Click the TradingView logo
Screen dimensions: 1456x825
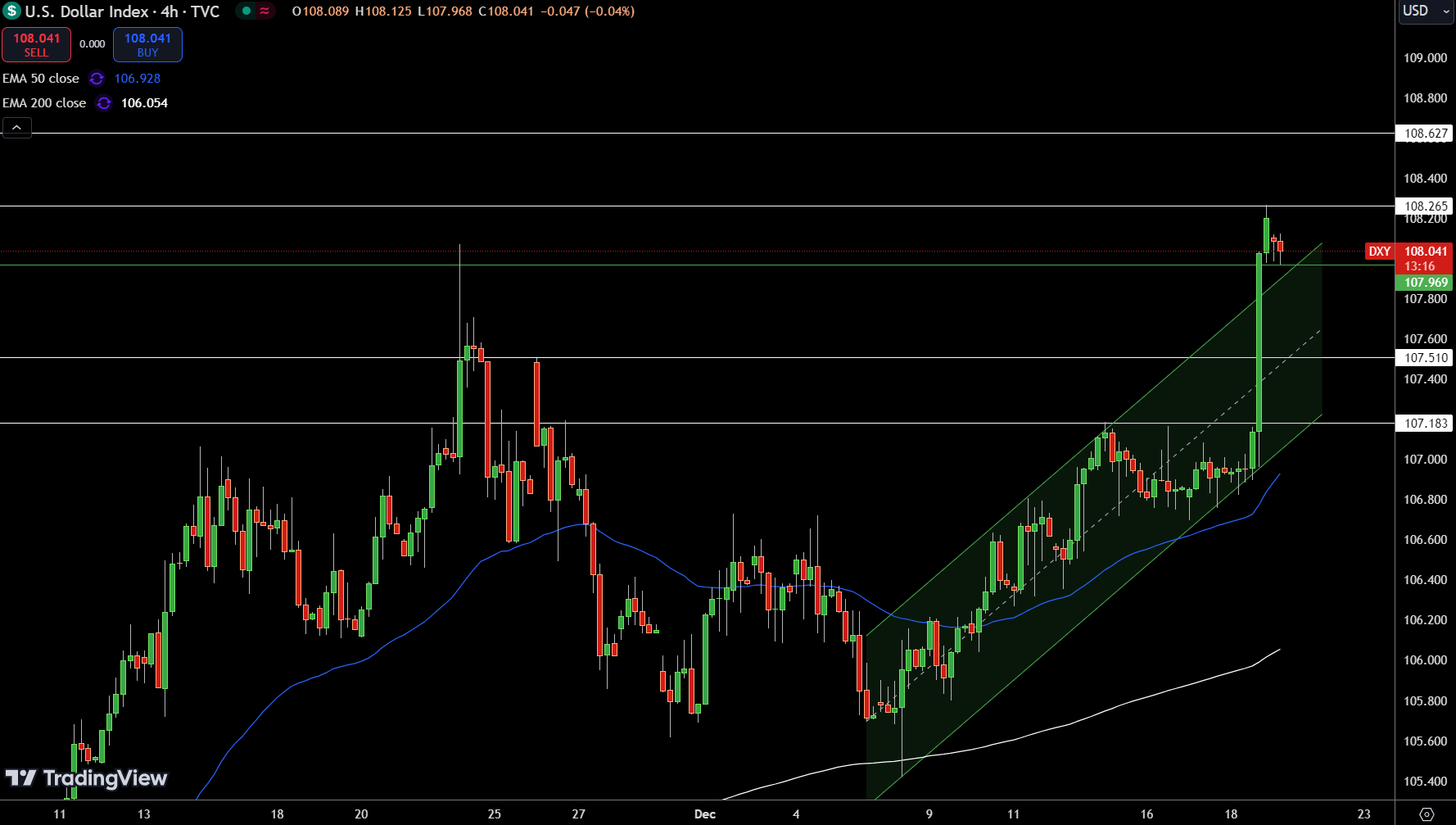(86, 778)
